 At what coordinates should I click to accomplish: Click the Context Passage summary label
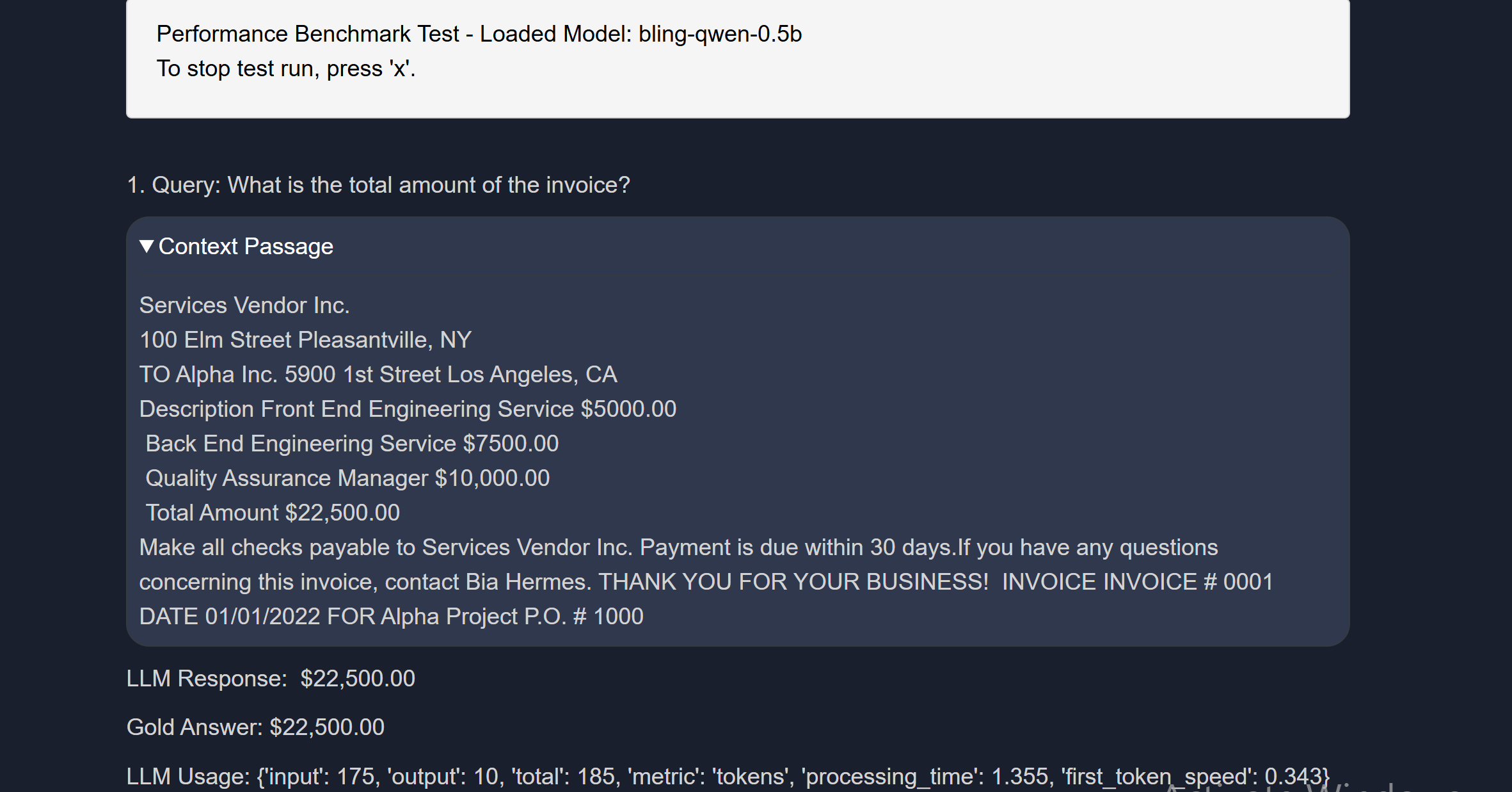(246, 246)
